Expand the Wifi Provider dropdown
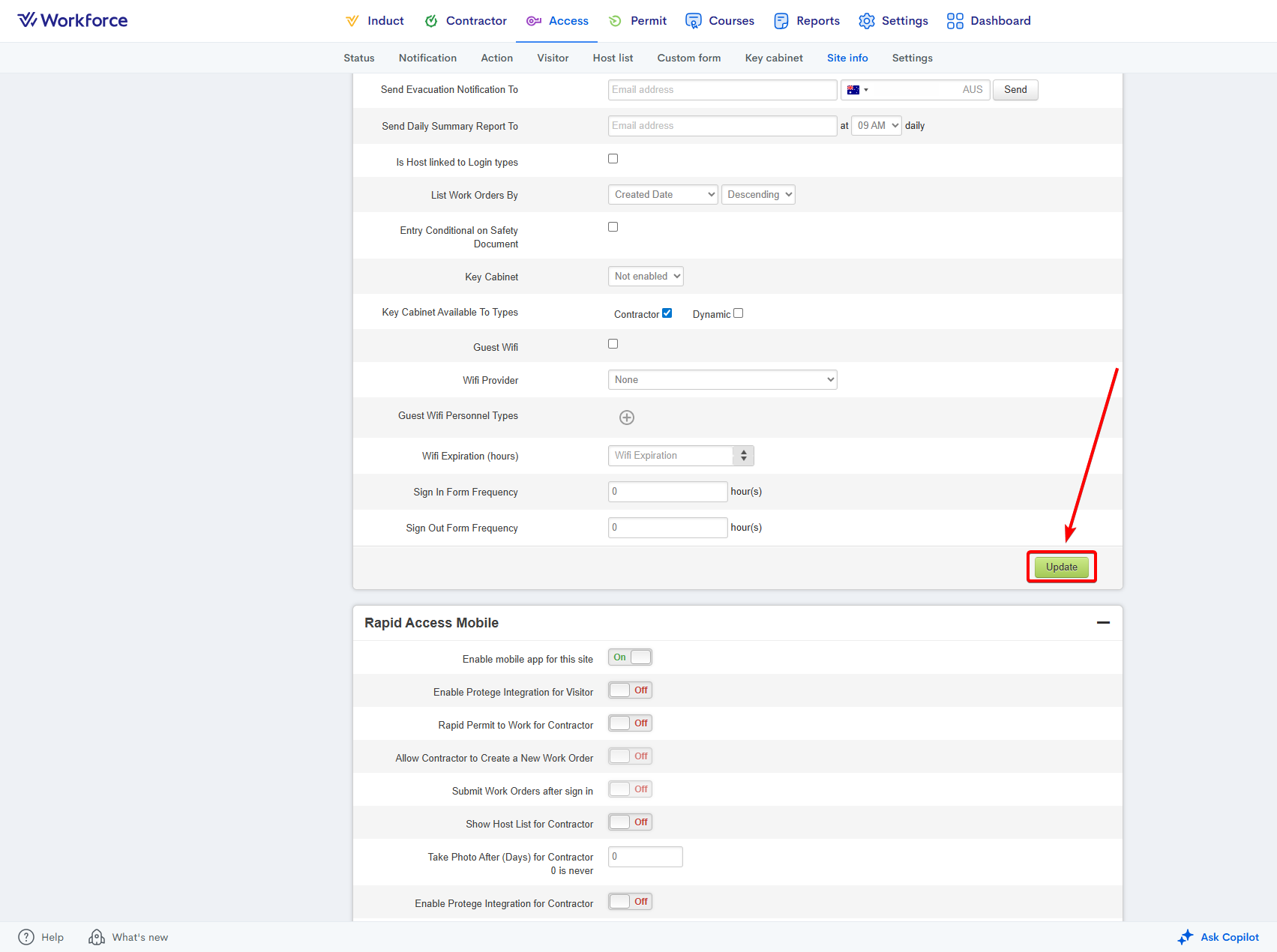This screenshot has width=1277, height=952. (722, 380)
